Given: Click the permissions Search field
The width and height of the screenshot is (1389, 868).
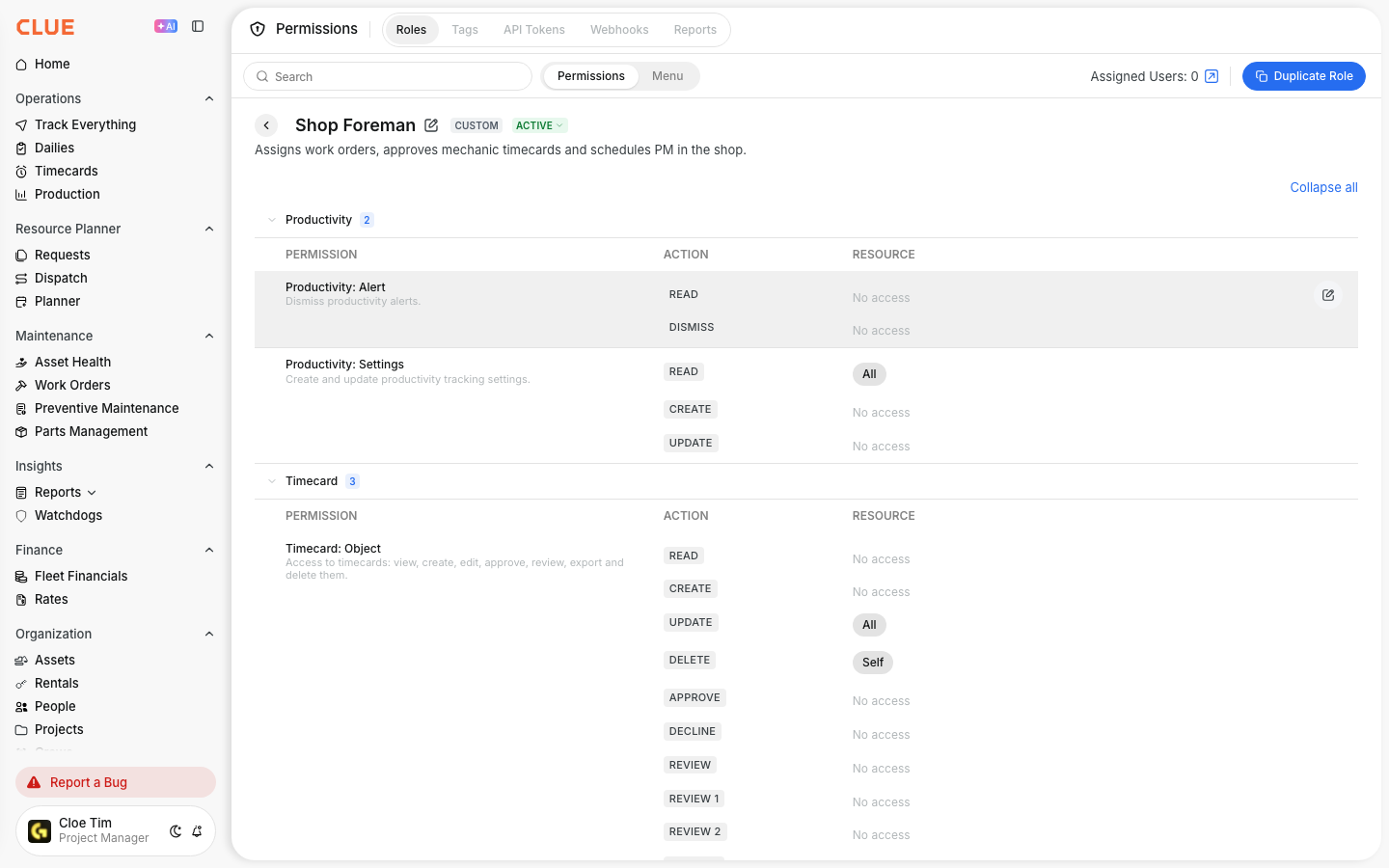Looking at the screenshot, I should [388, 76].
